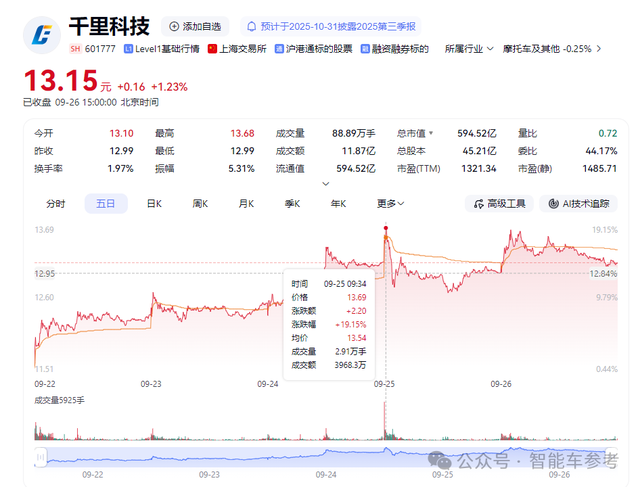Switch to 分时 chart tab

(56, 204)
